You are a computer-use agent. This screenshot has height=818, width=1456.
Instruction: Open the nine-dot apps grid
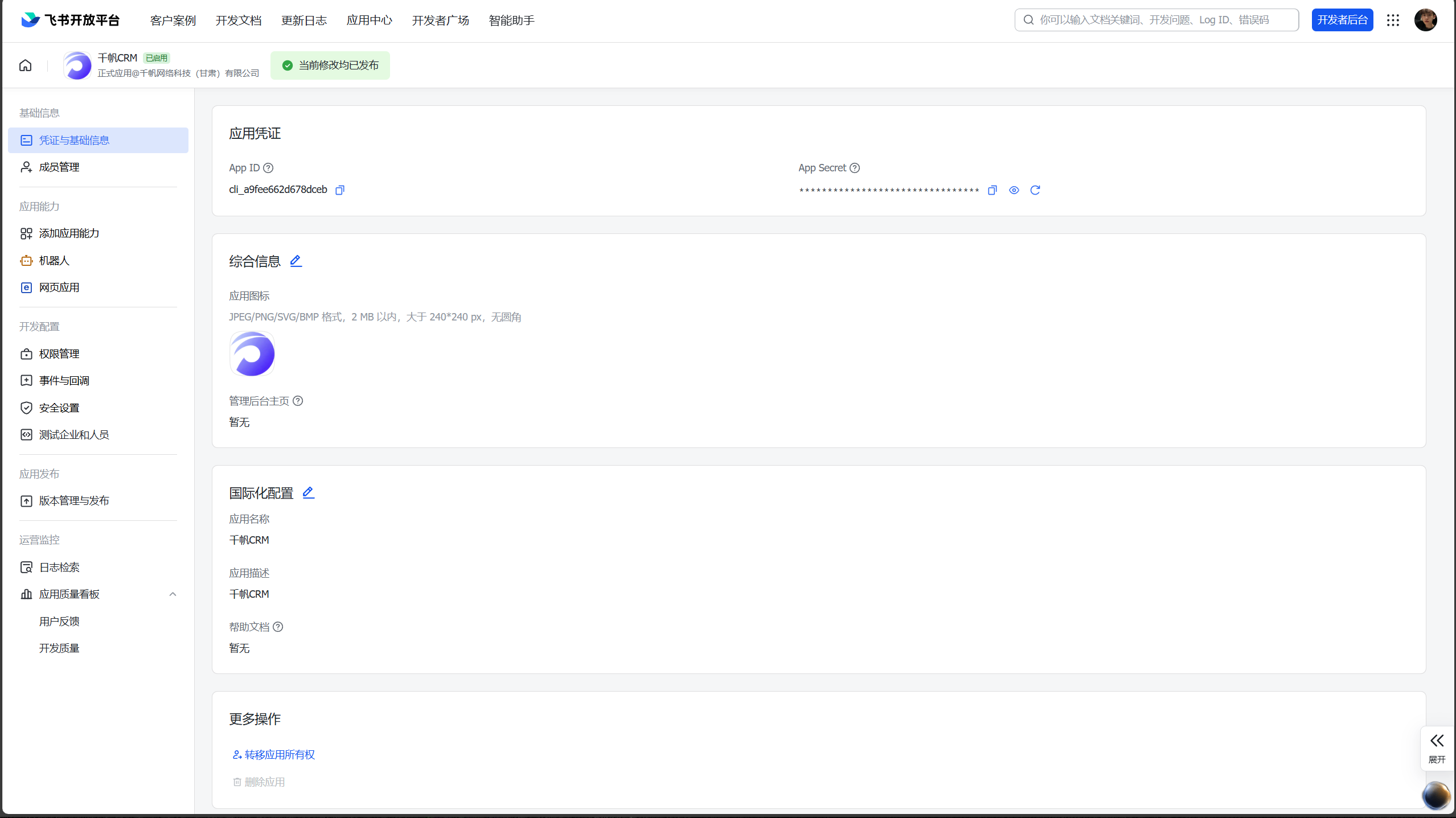click(x=1393, y=20)
